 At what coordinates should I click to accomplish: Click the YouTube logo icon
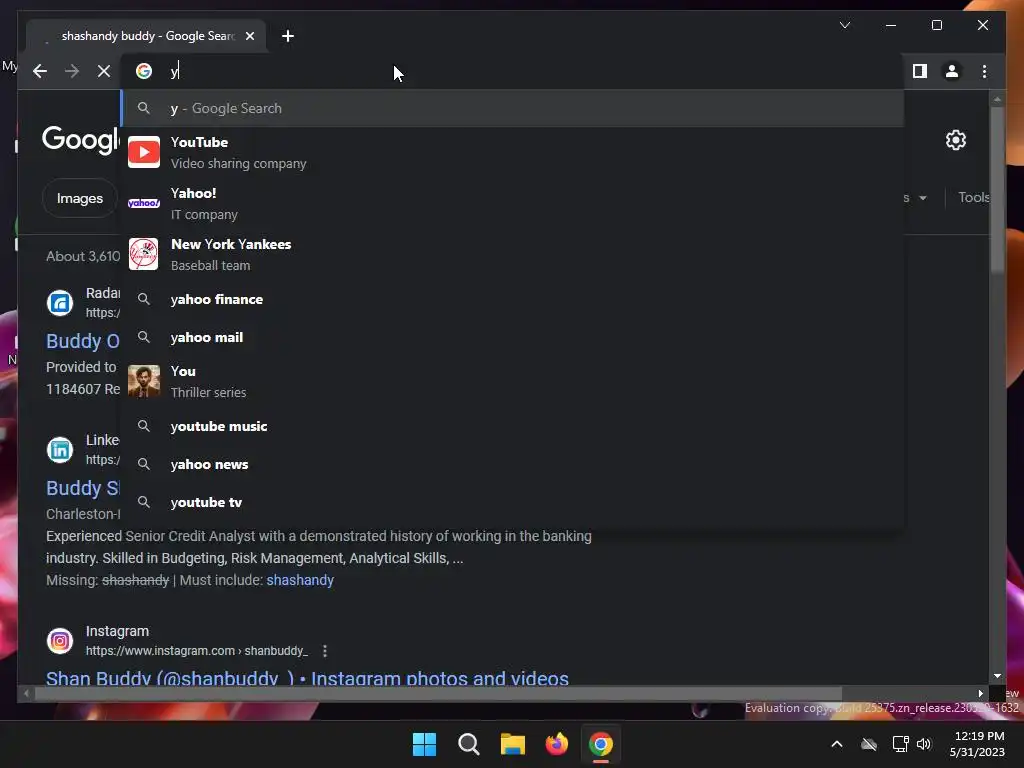click(x=144, y=152)
